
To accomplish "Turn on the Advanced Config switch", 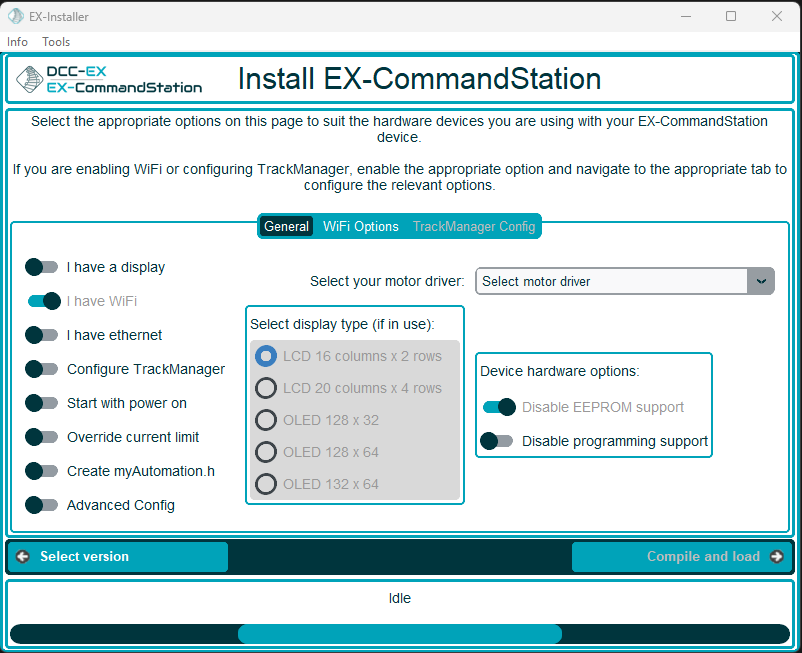I will click(42, 505).
